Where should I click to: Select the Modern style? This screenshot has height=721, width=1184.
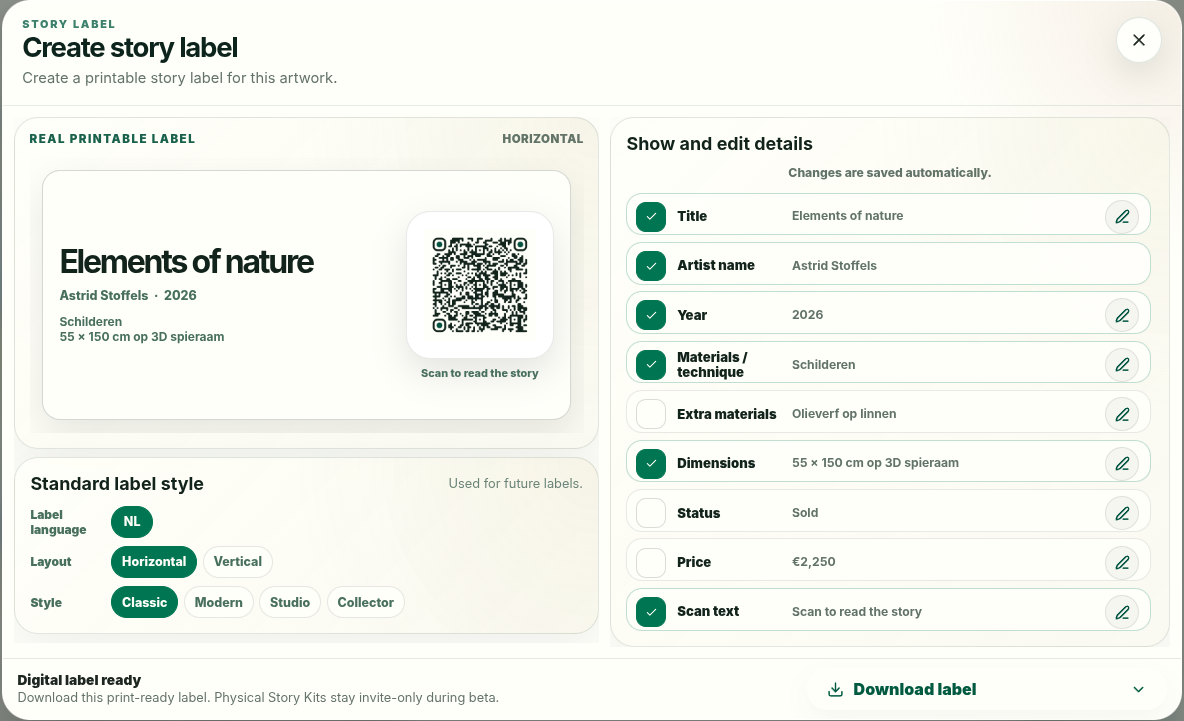218,602
